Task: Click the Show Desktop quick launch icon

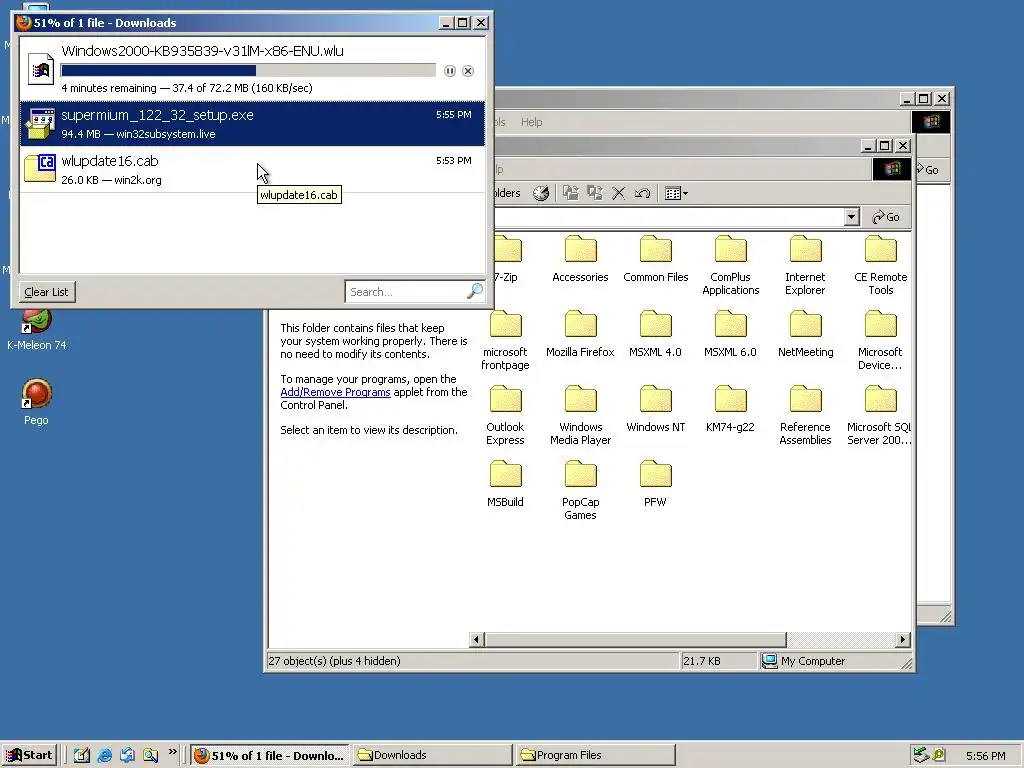Action: point(82,755)
